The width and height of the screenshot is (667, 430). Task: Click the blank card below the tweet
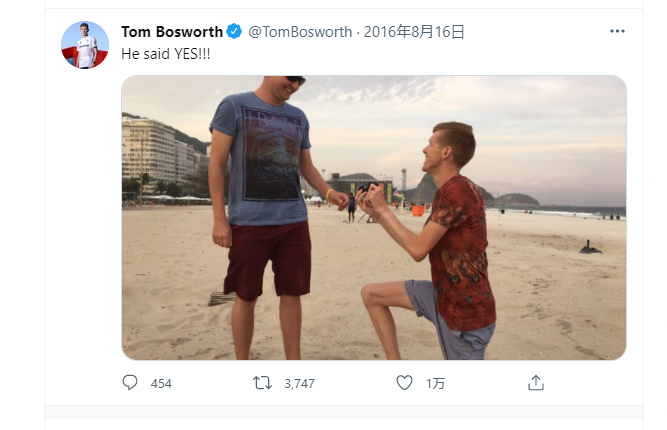pos(340,420)
